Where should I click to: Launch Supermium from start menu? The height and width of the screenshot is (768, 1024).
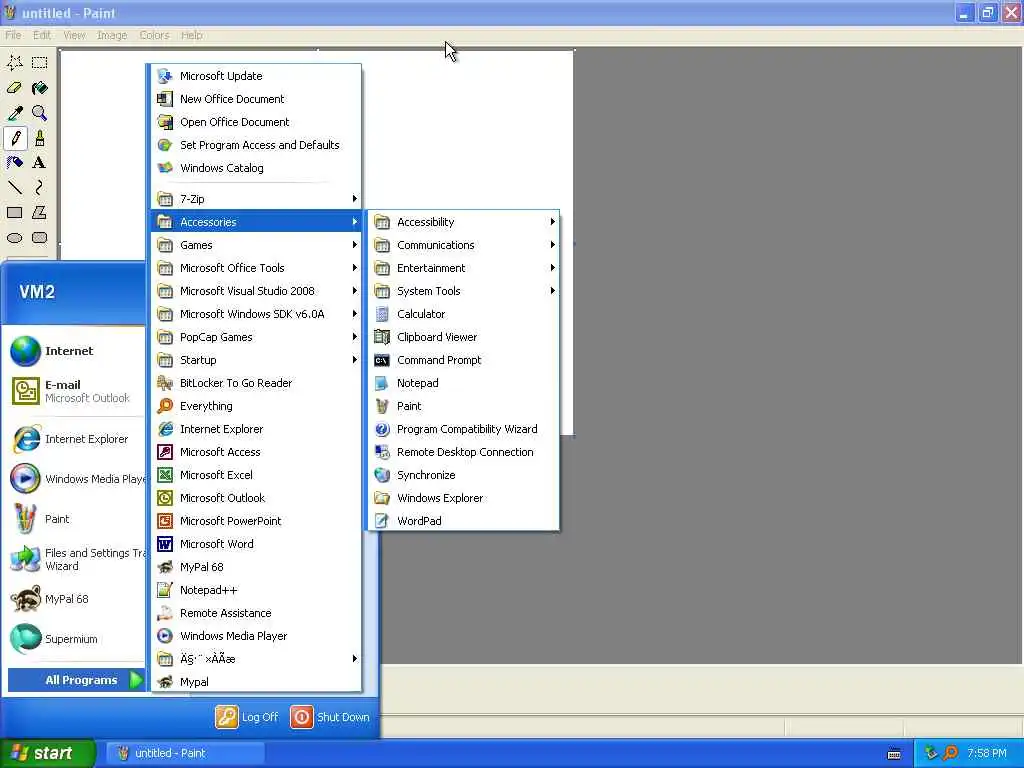tap(75, 639)
